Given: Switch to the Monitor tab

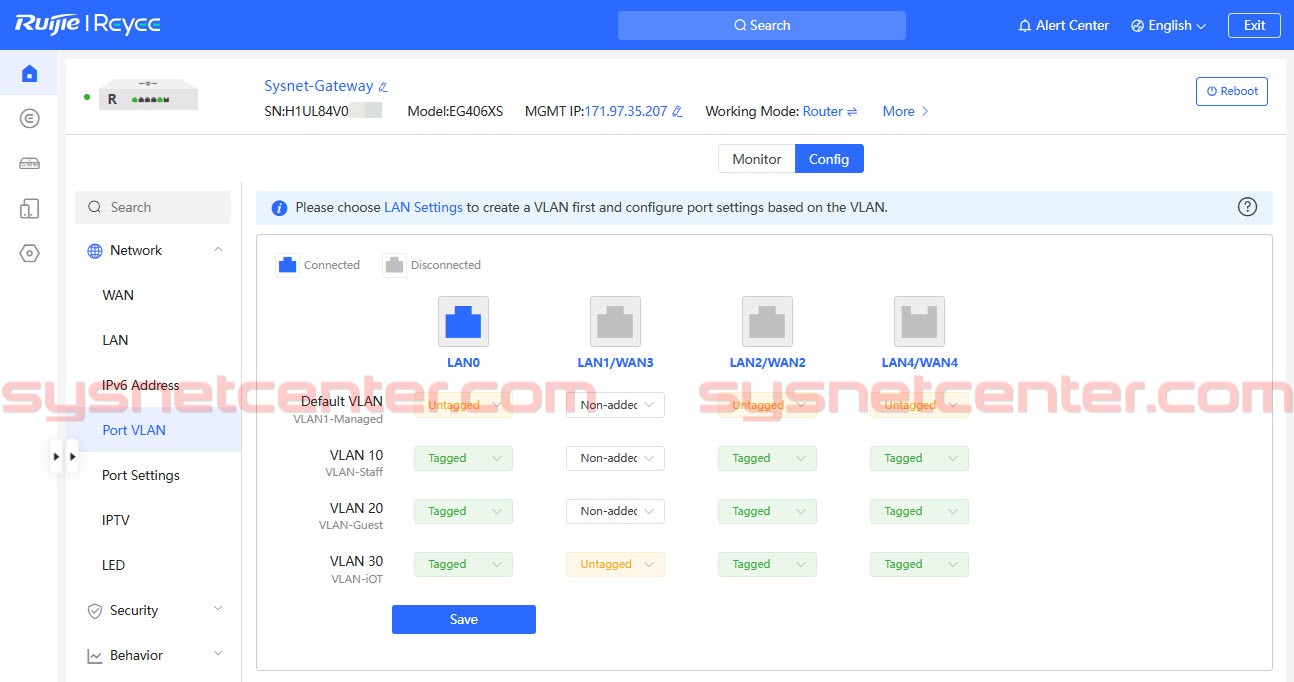Looking at the screenshot, I should [755, 158].
